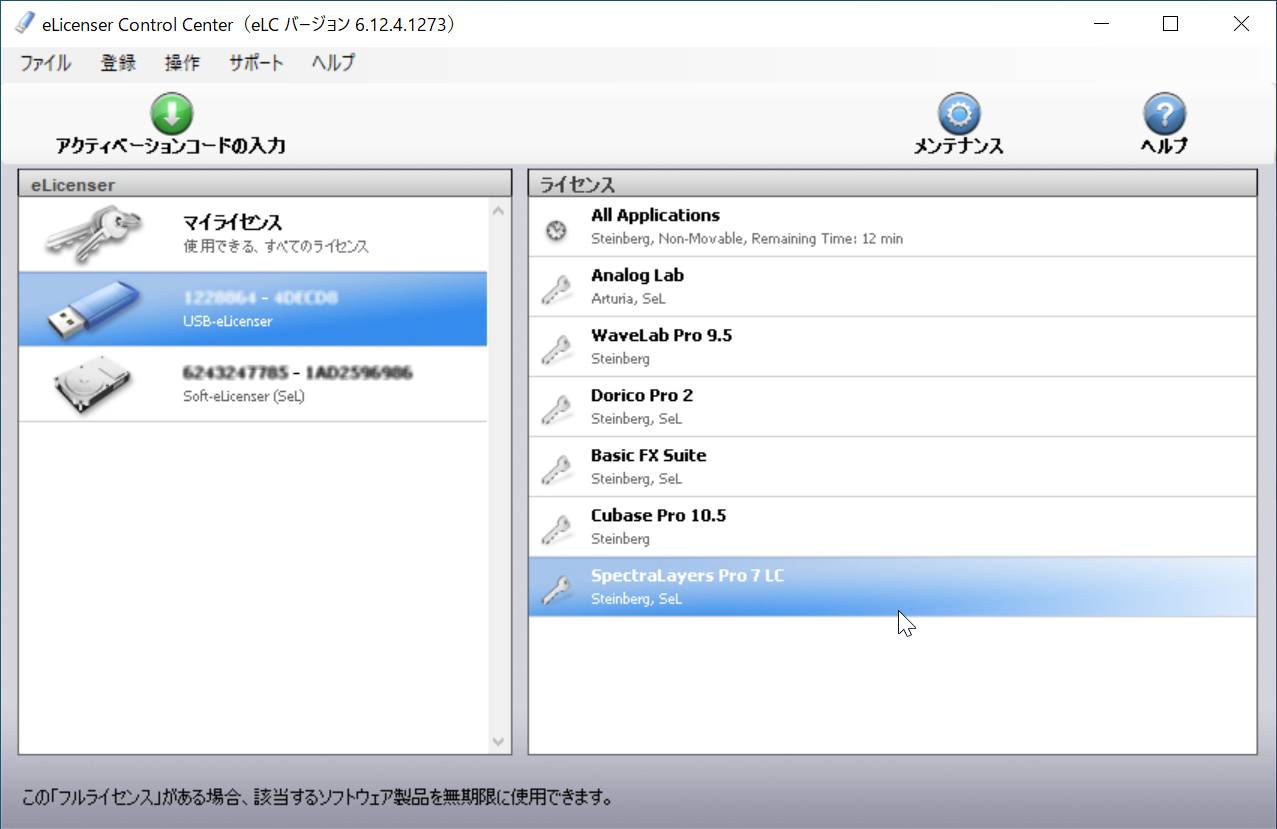The width and height of the screenshot is (1277, 829).
Task: Select the Cubase Pro 10.5 license name
Action: 658,515
